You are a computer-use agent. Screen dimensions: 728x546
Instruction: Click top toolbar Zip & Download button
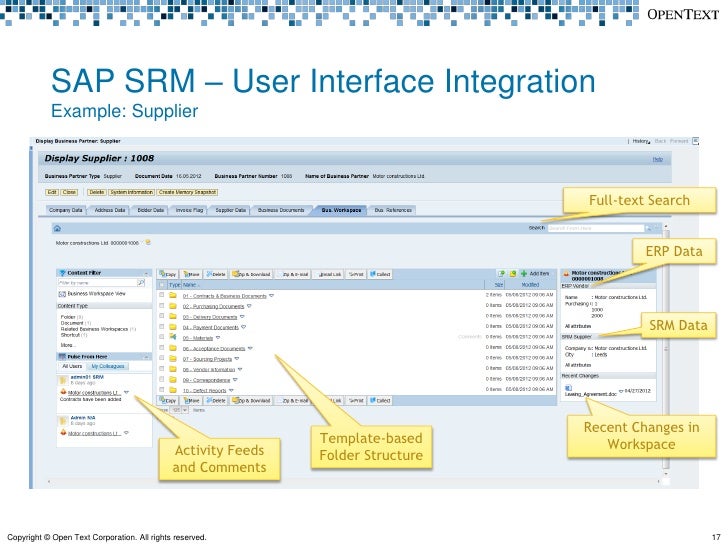[252, 274]
